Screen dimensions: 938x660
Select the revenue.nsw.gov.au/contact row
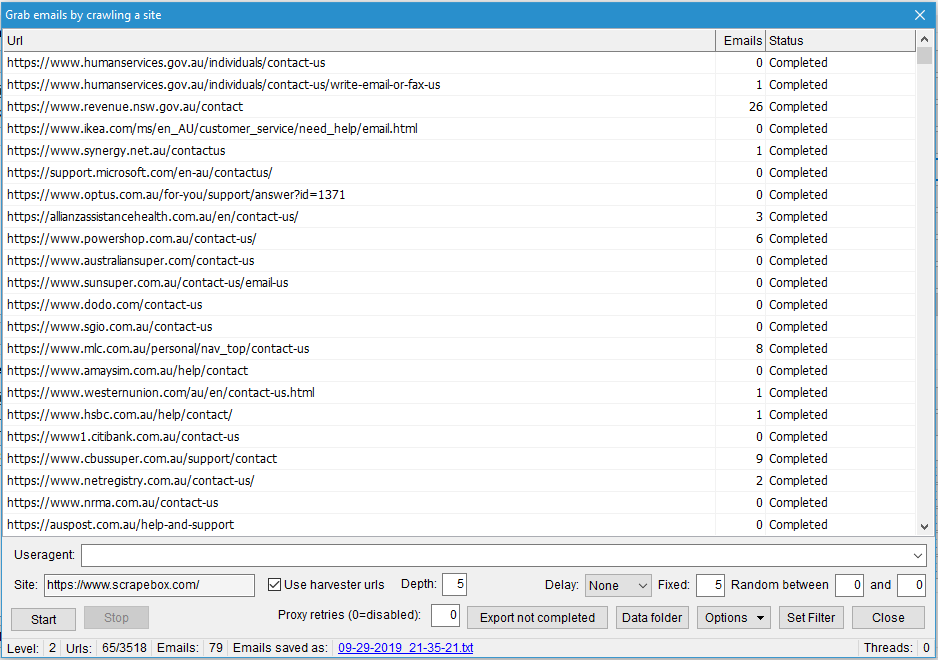(459, 107)
